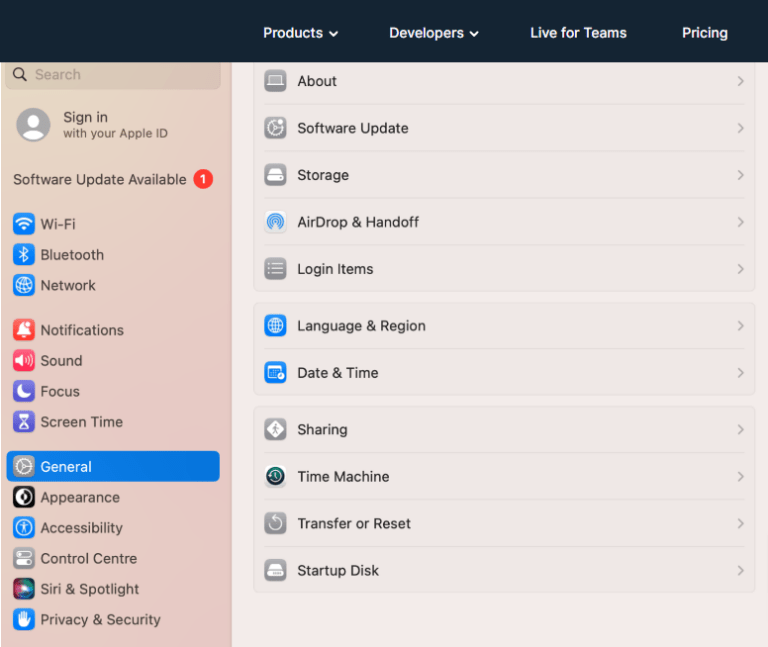Screen dimensions: 768x647
Task: Click the chevron on AirDrop & Handoff row
Action: pyautogui.click(x=741, y=222)
